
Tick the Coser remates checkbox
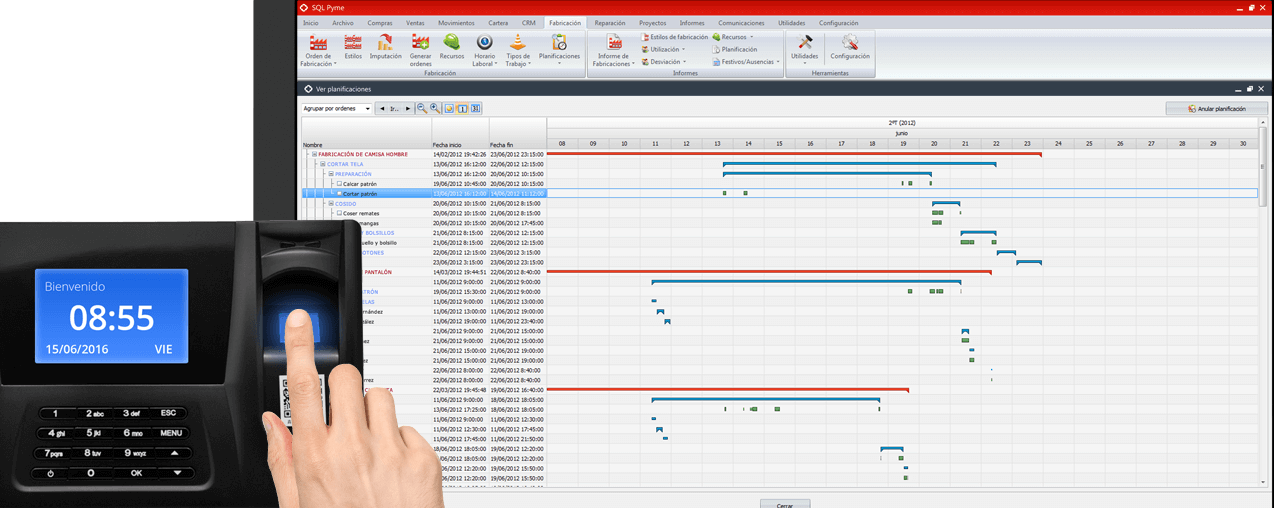click(x=339, y=213)
